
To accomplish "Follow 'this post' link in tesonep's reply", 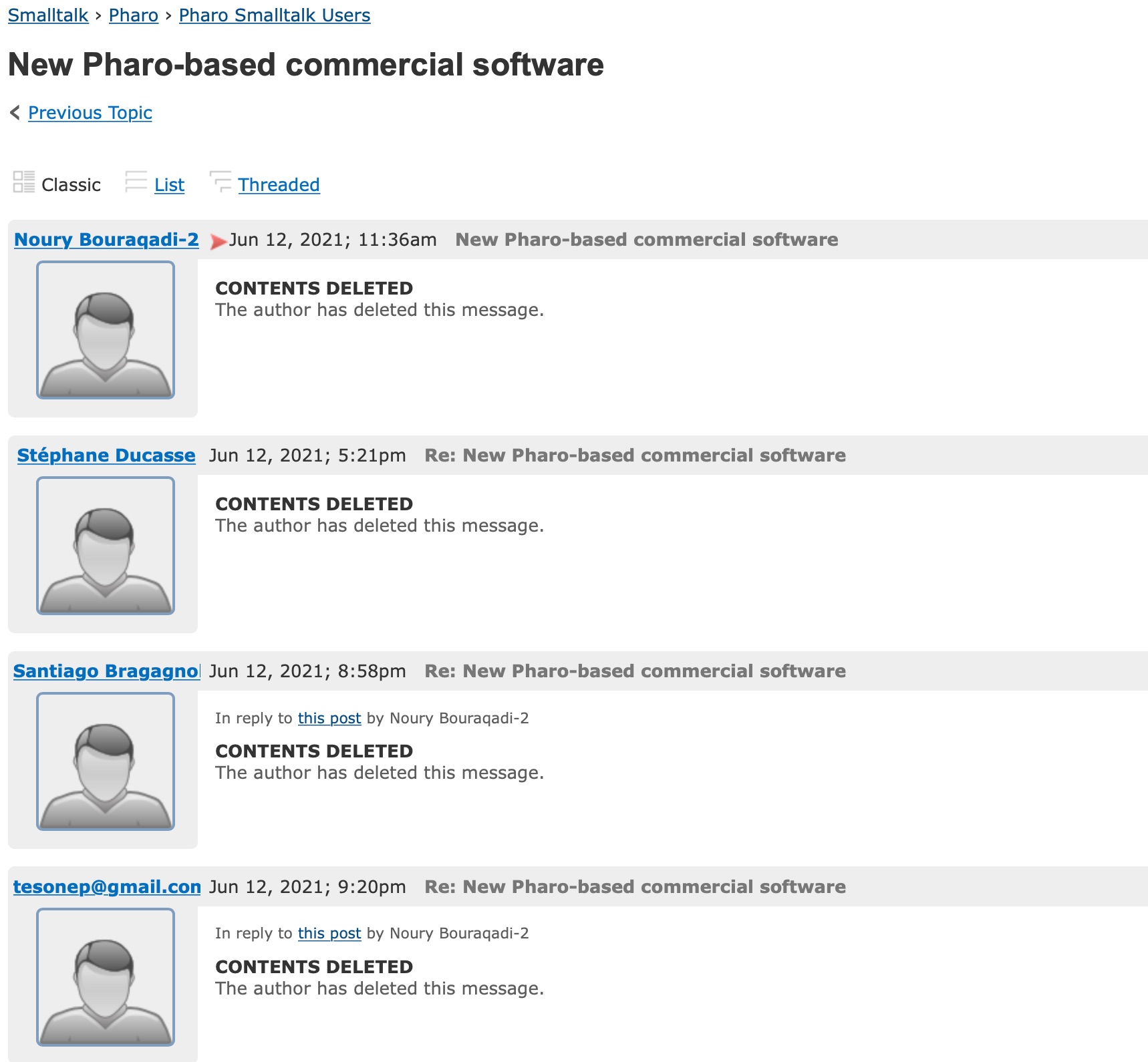I will [x=329, y=933].
